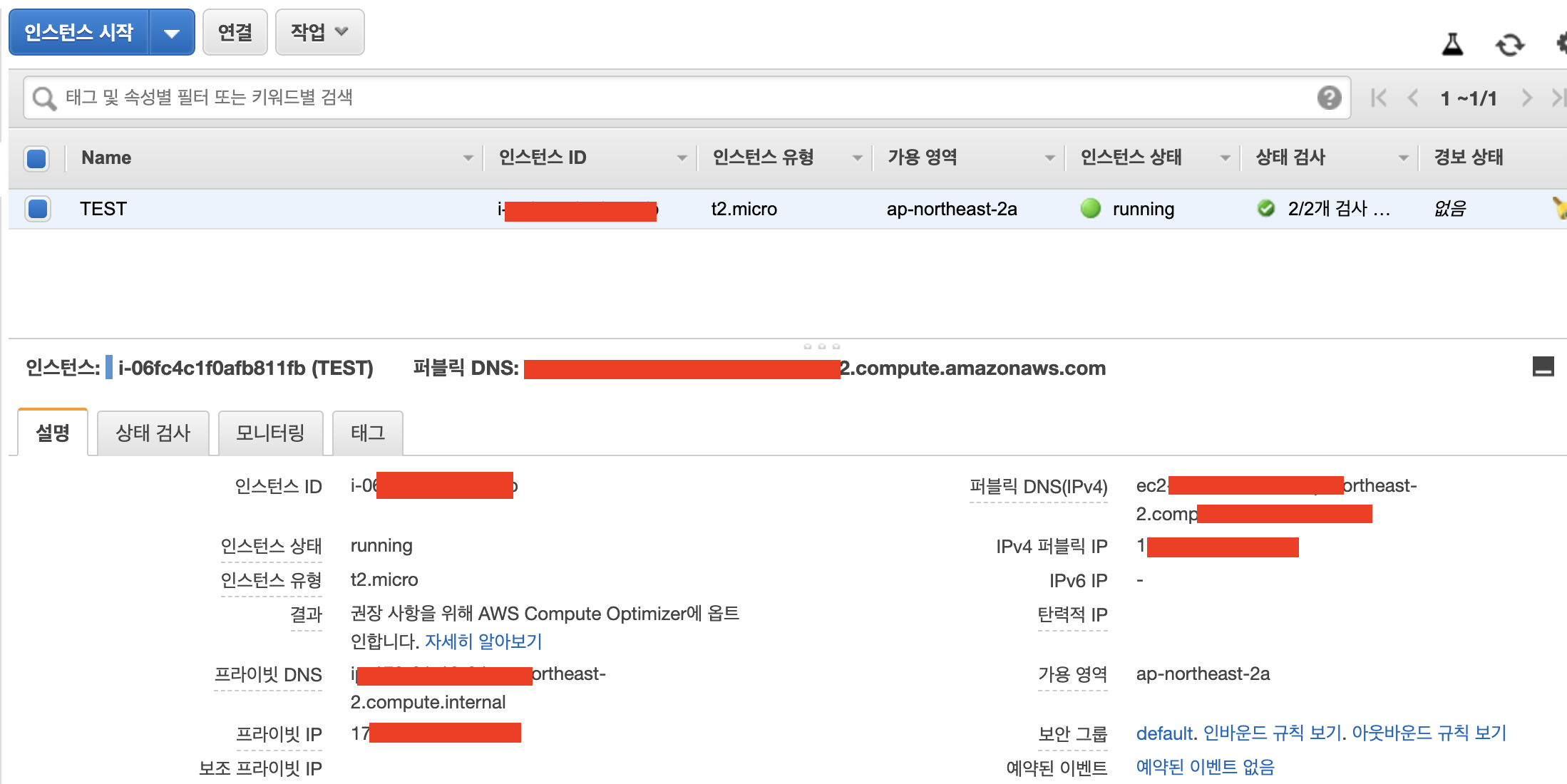Click the 가용 영역 detail label

click(x=1073, y=674)
